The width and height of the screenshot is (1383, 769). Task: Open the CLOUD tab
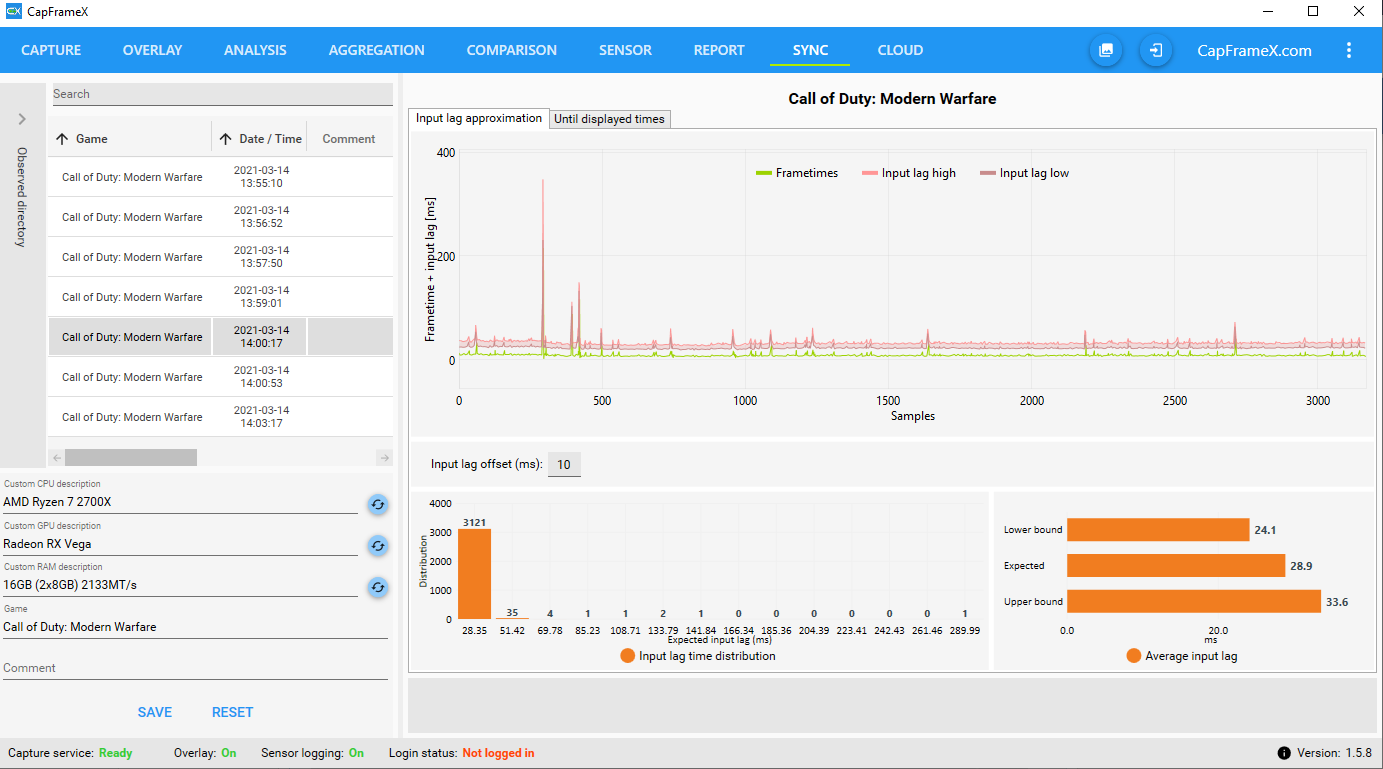900,50
